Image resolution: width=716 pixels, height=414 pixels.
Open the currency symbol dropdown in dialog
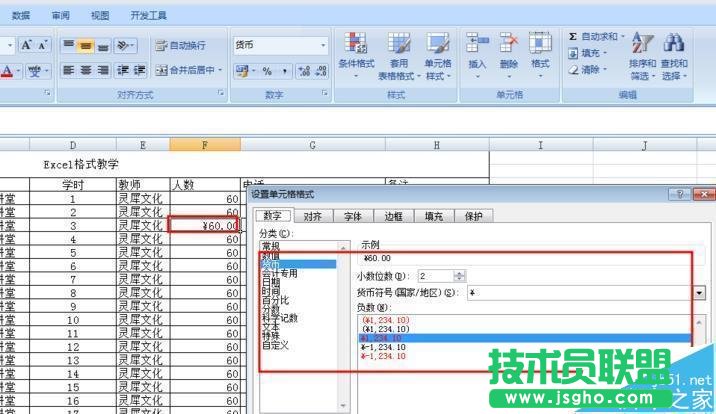pyautogui.click(x=700, y=293)
